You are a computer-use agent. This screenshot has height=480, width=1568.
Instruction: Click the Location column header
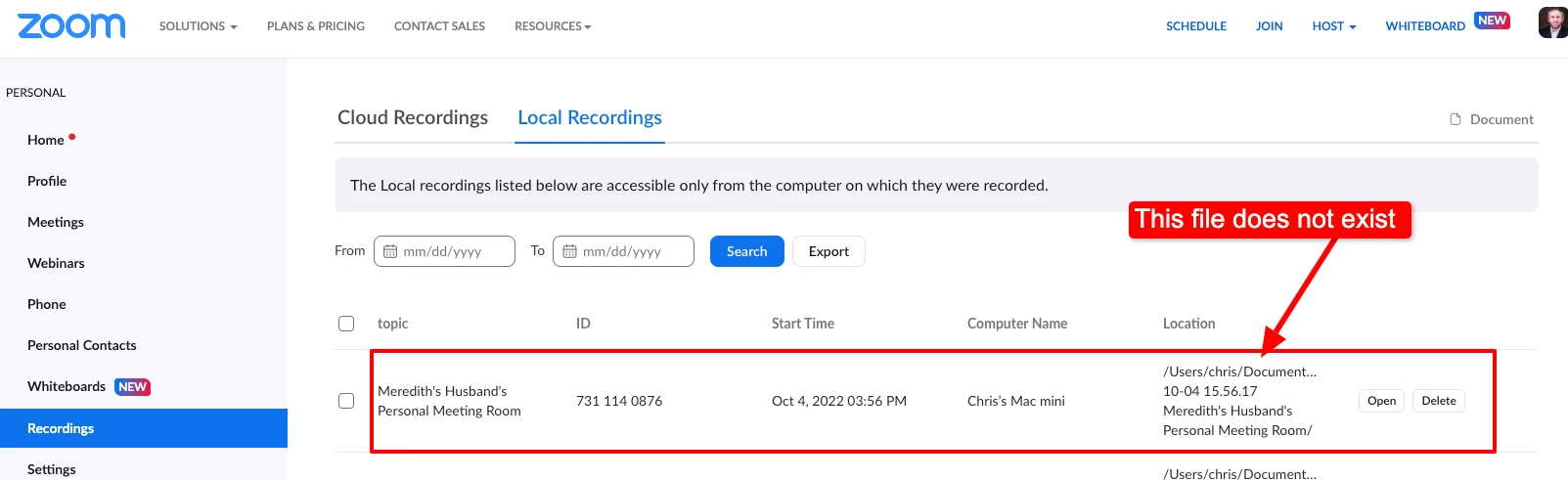[1189, 324]
